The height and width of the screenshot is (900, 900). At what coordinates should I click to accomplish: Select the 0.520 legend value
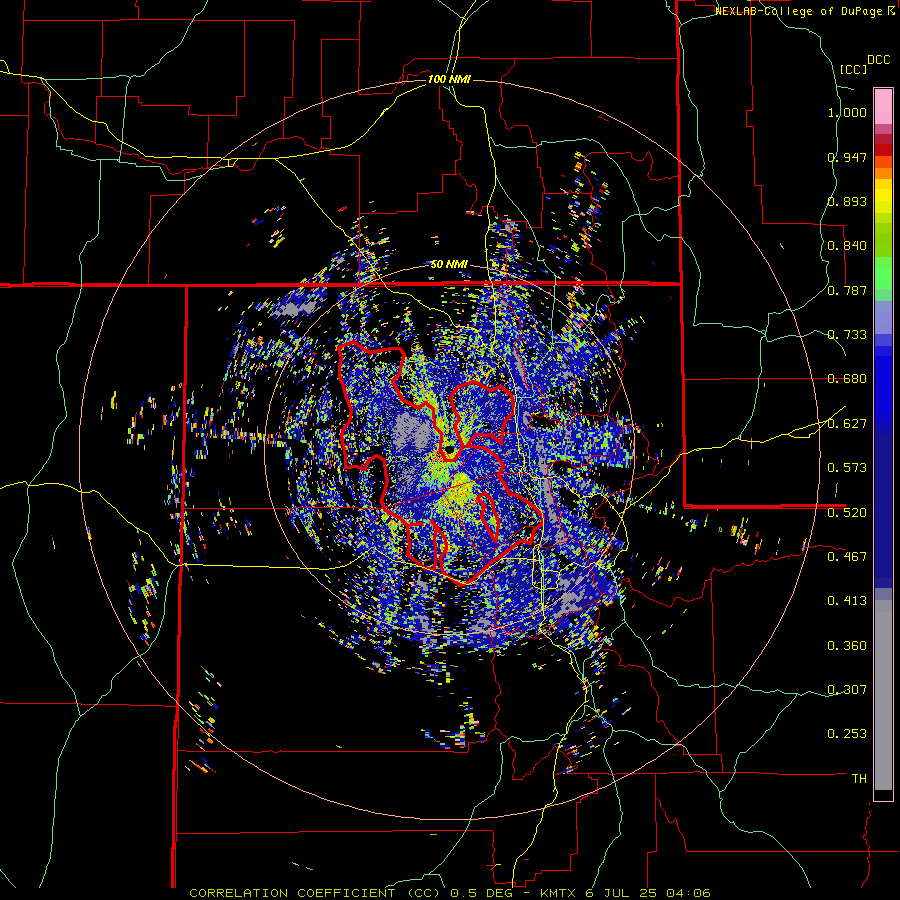click(x=847, y=512)
